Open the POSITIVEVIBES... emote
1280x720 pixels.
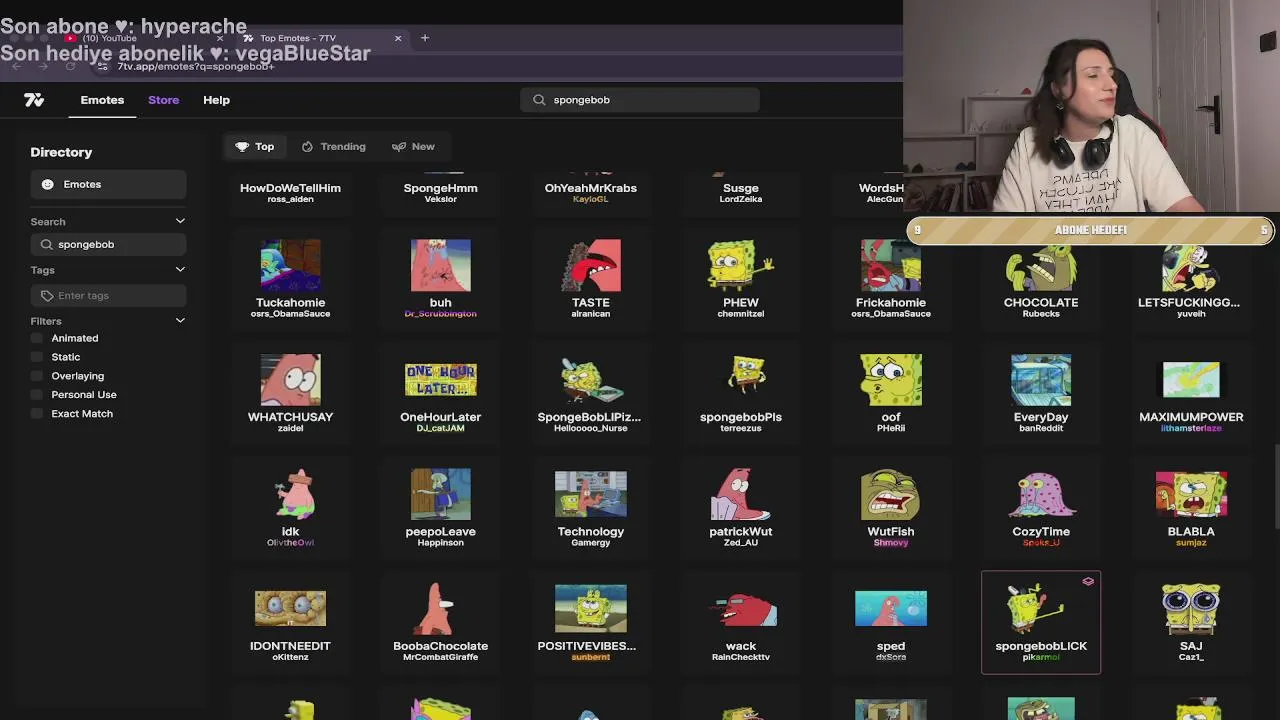coord(590,622)
